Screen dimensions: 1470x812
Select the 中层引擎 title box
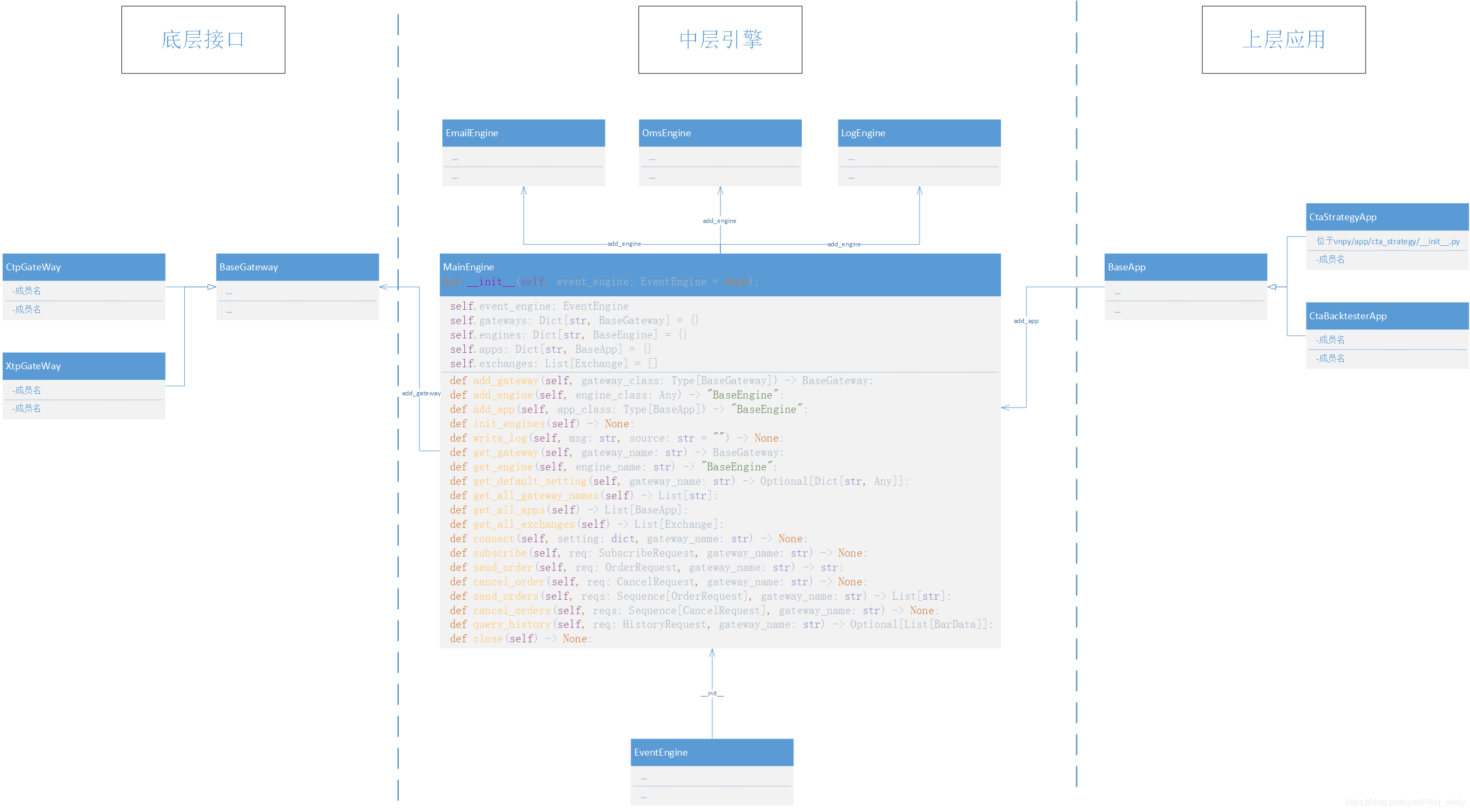(x=720, y=40)
